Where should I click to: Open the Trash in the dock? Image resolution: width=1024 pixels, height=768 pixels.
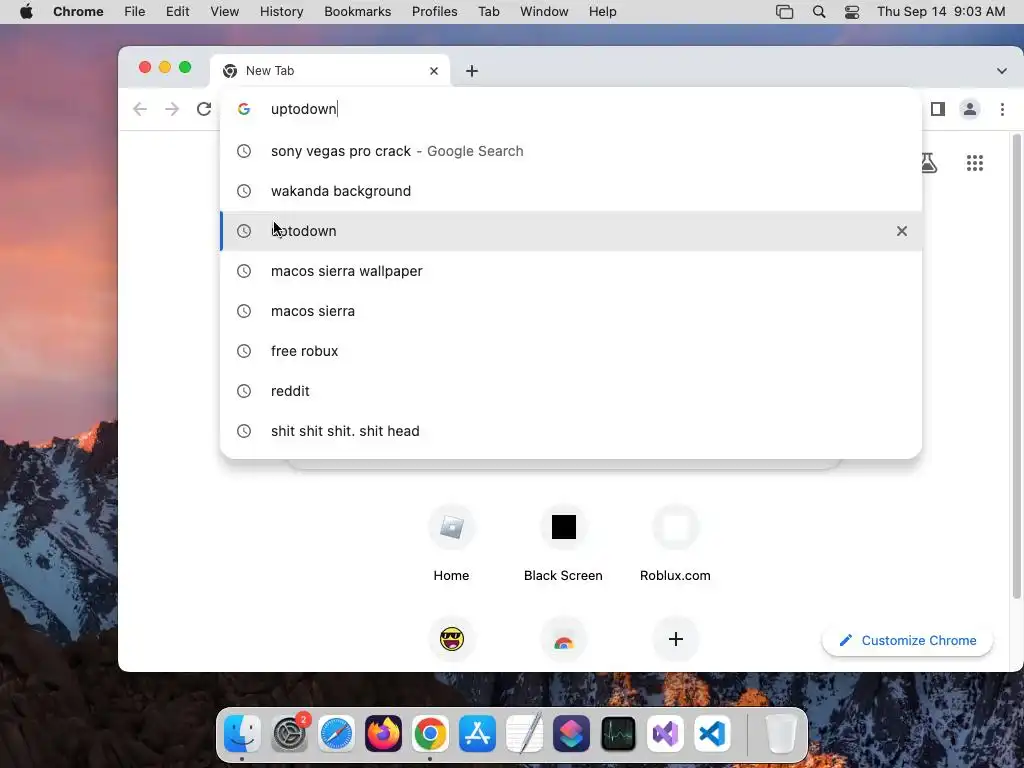click(781, 733)
